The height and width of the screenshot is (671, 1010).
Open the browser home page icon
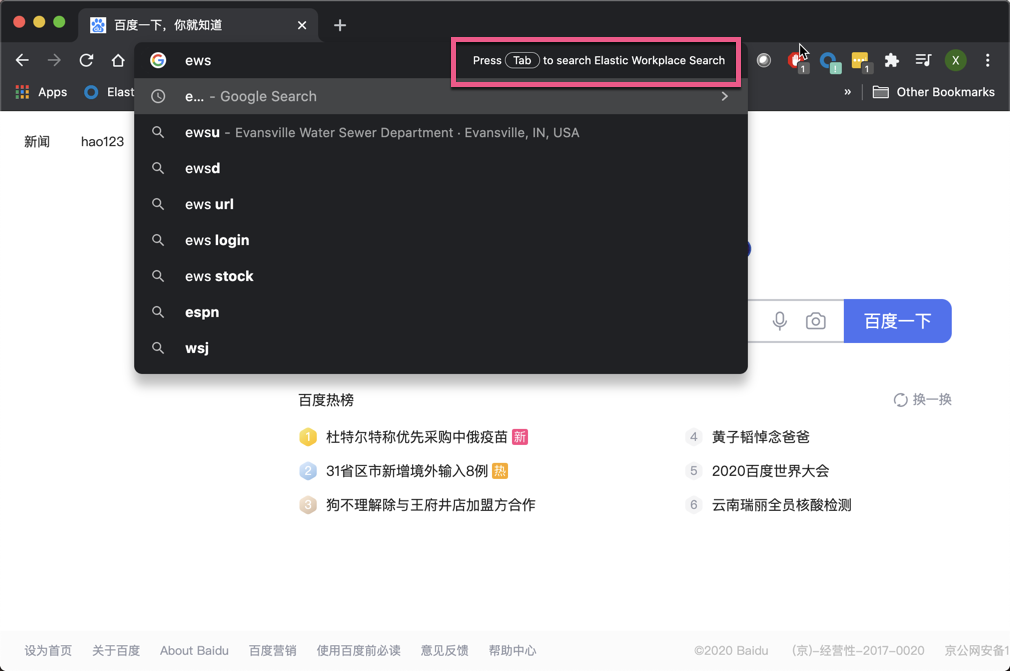(118, 61)
